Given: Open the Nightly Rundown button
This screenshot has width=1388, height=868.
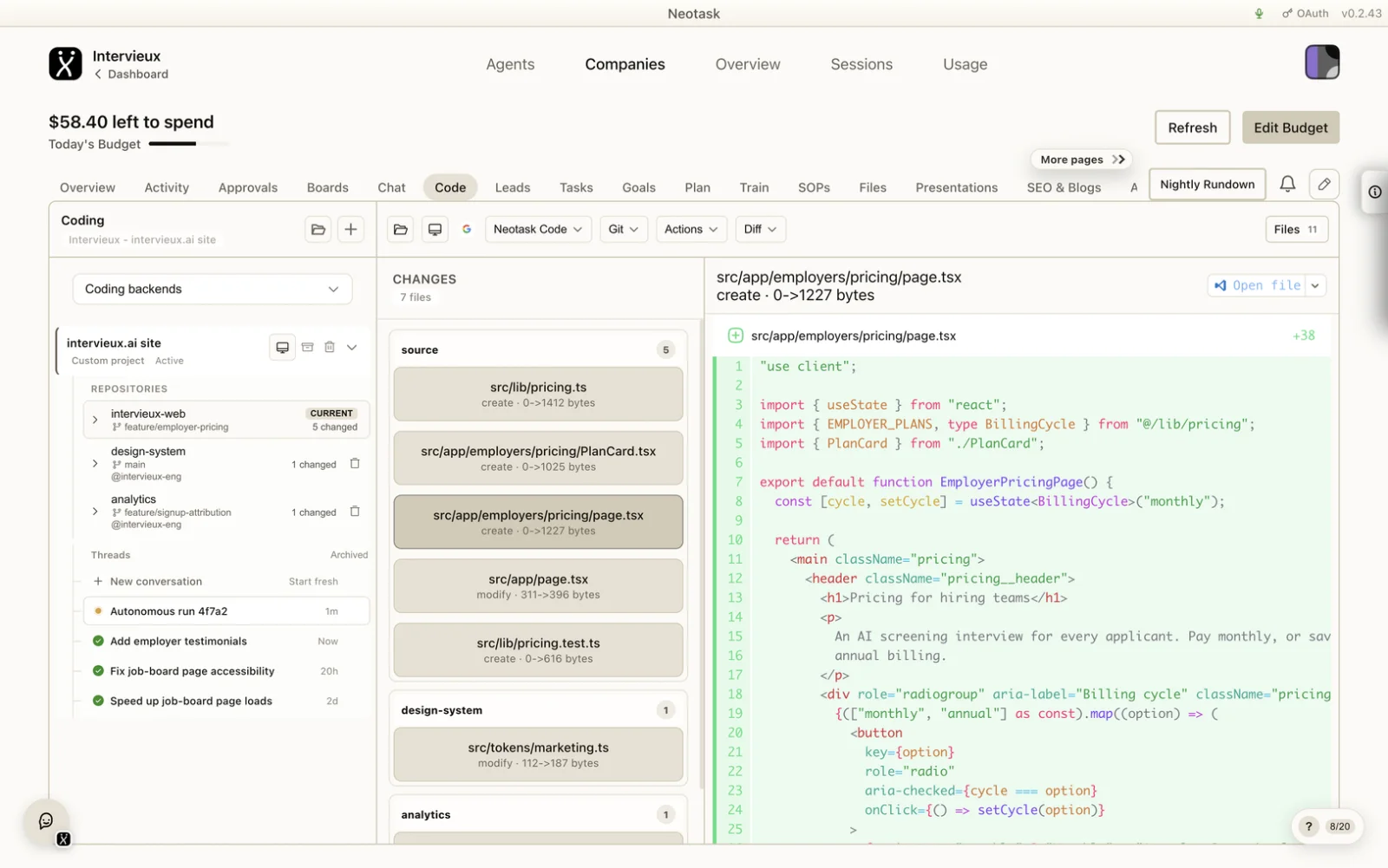Looking at the screenshot, I should (1208, 185).
